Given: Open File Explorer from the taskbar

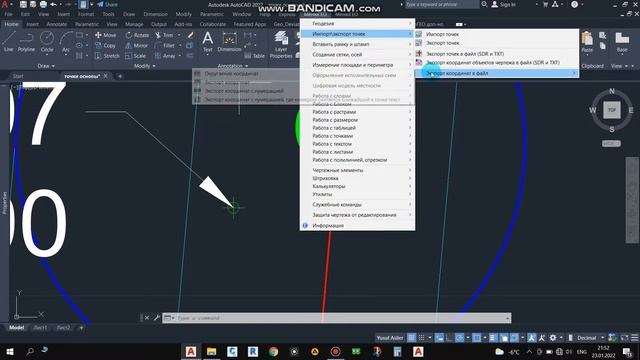Looking at the screenshot, I should [x=211, y=351].
